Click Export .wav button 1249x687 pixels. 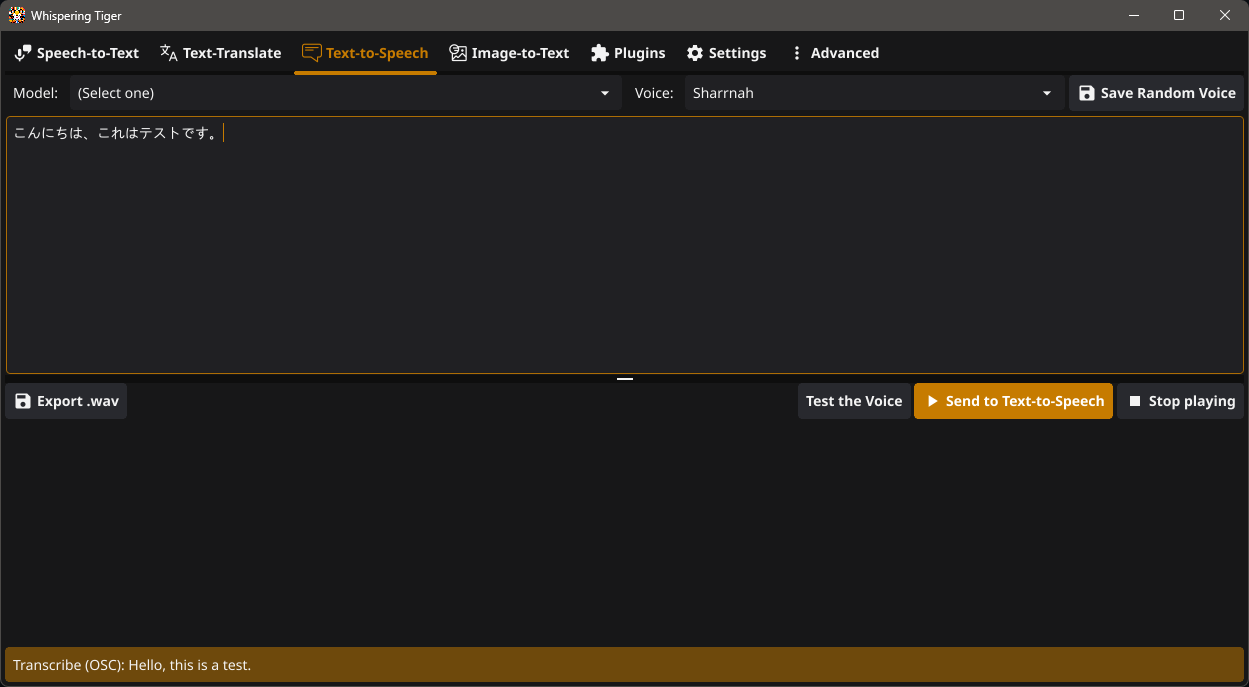click(66, 401)
